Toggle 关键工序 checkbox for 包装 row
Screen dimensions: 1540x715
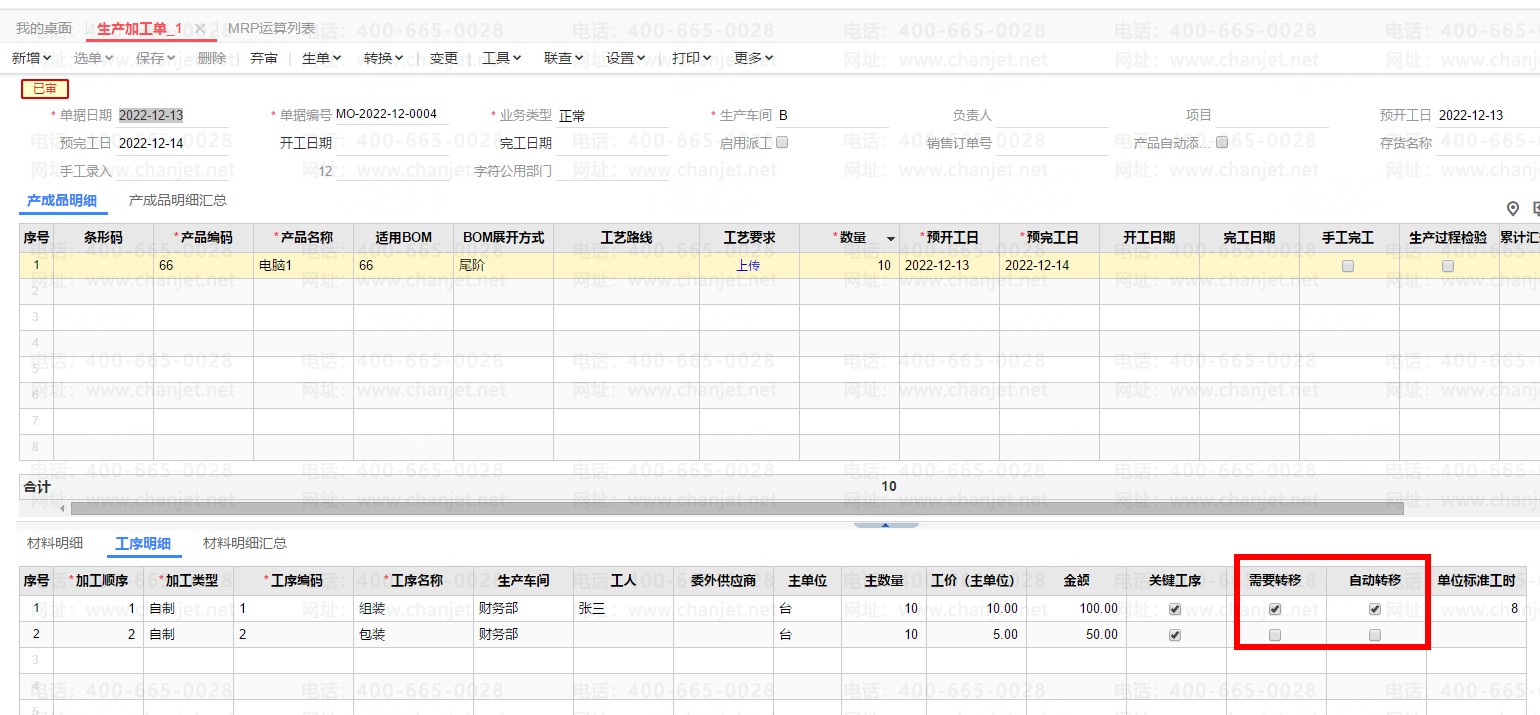(x=1175, y=634)
